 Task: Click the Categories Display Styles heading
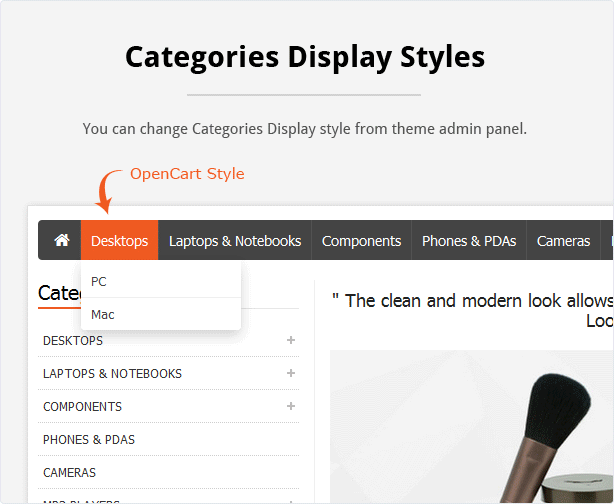[x=305, y=57]
